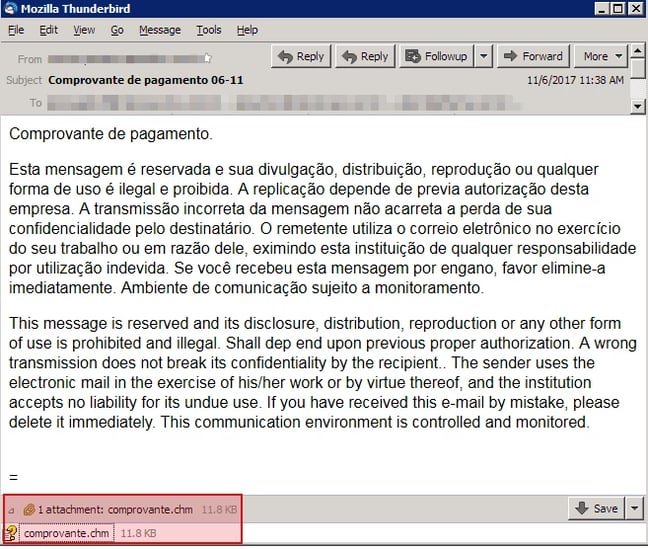Click the paperclip attachment icon
The width and height of the screenshot is (648, 549).
[x=29, y=510]
